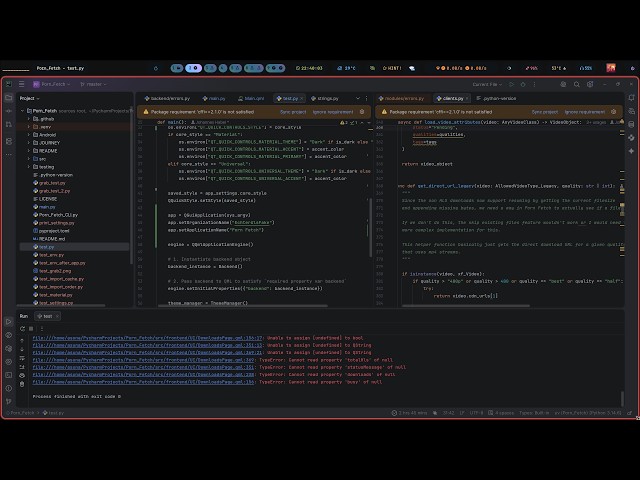Click Sync project in left banner
The height and width of the screenshot is (480, 640).
[x=293, y=112]
